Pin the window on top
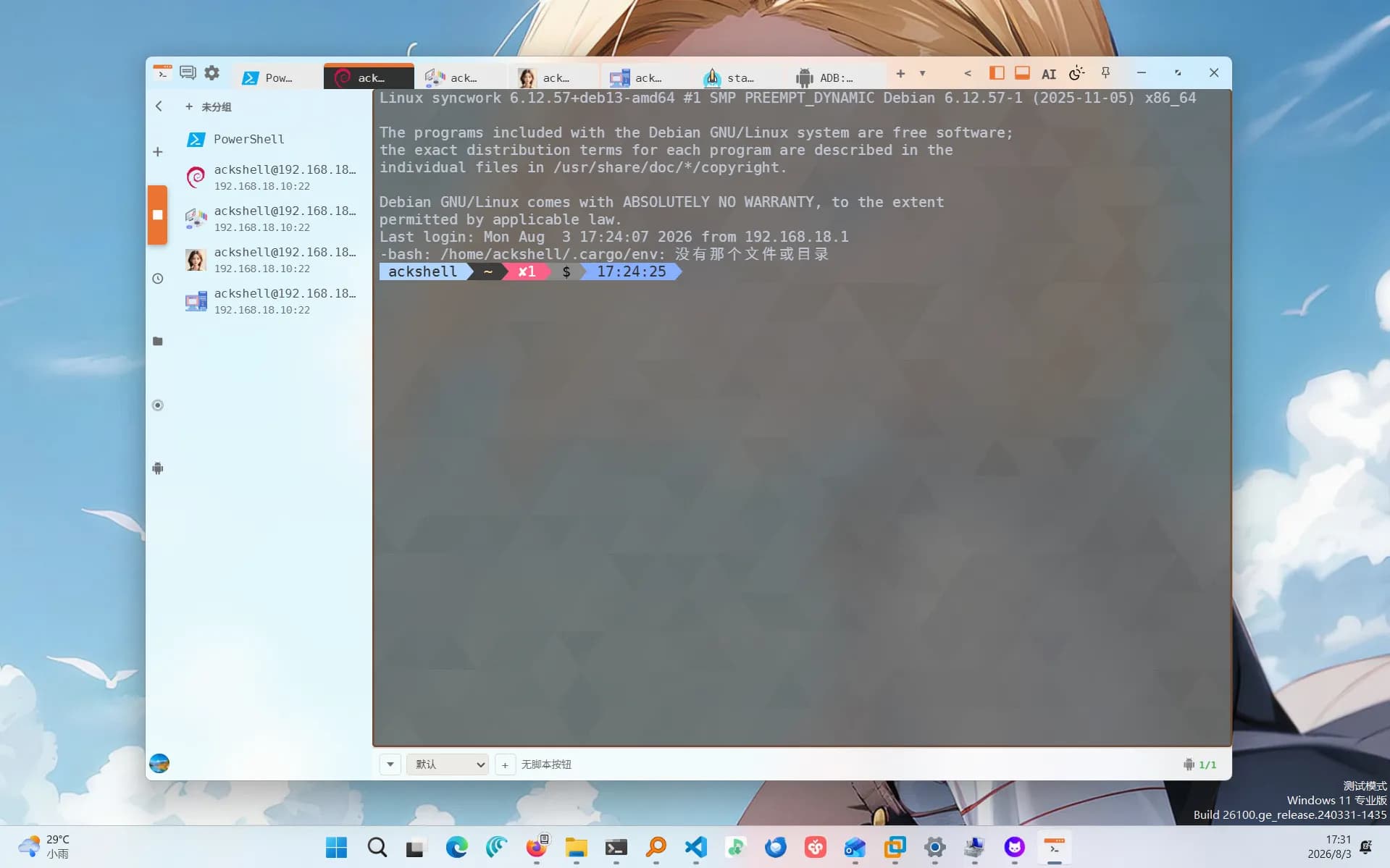Viewport: 1390px width, 868px height. (1105, 73)
